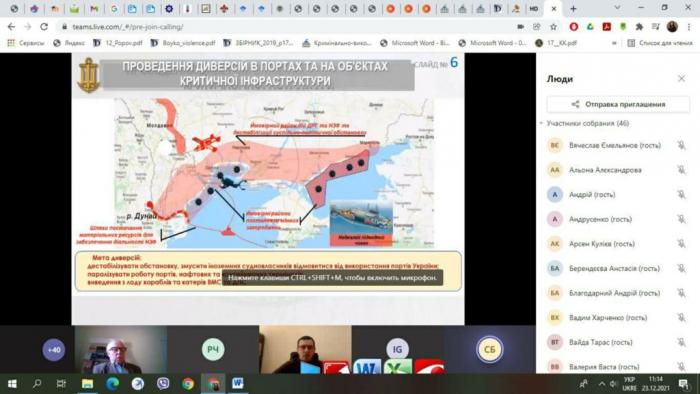
Task: Switch keyboard language УКР indicator
Action: point(629,384)
